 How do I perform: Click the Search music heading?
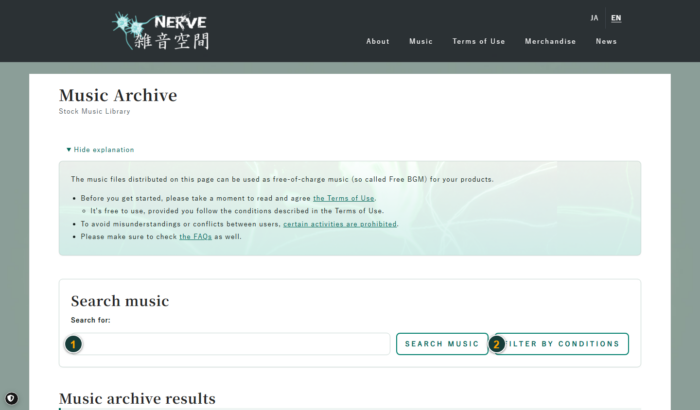[120, 301]
